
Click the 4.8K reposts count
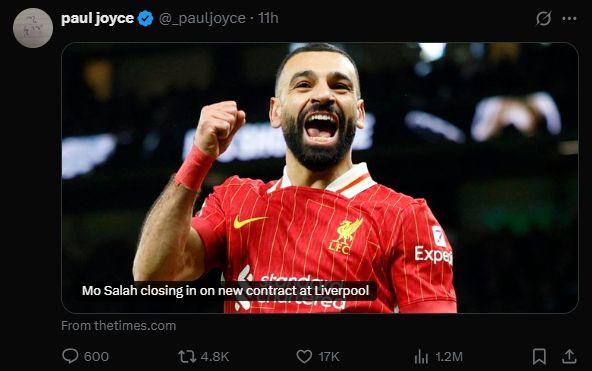pyautogui.click(x=215, y=356)
